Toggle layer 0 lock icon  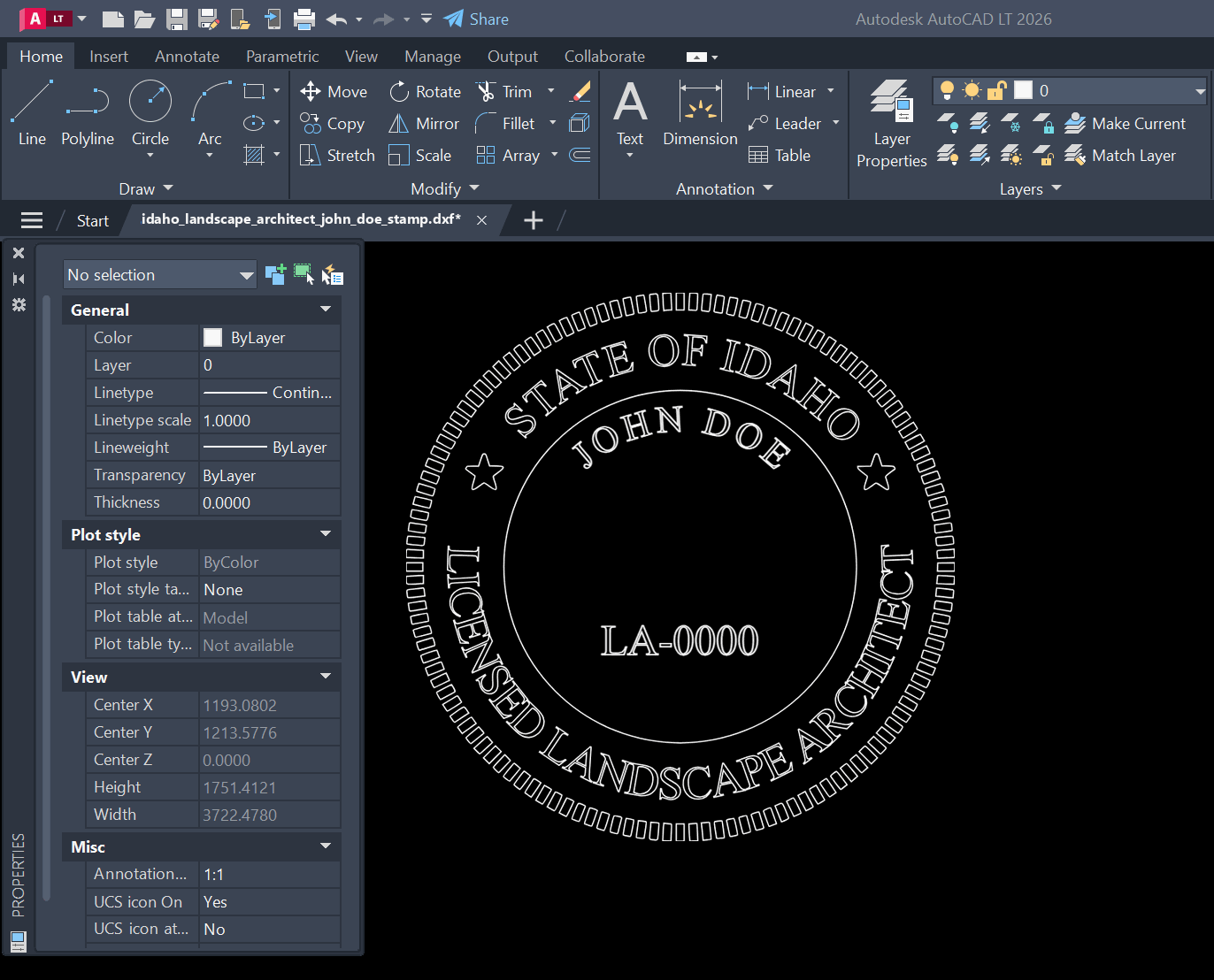tap(997, 90)
